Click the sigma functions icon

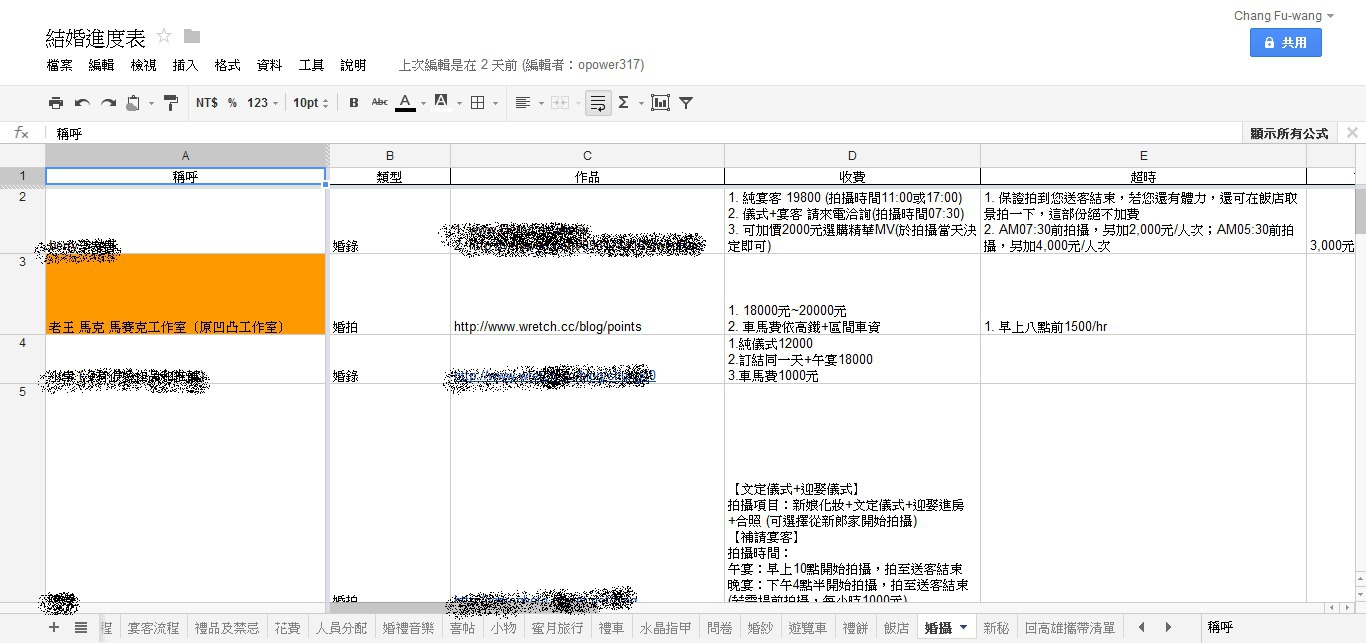623,103
